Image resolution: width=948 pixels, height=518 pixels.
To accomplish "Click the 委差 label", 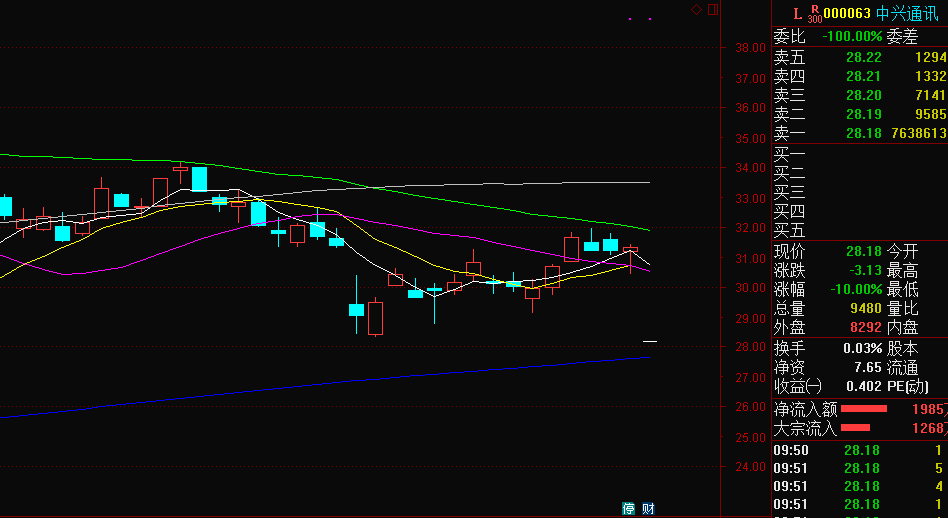I will (902, 37).
